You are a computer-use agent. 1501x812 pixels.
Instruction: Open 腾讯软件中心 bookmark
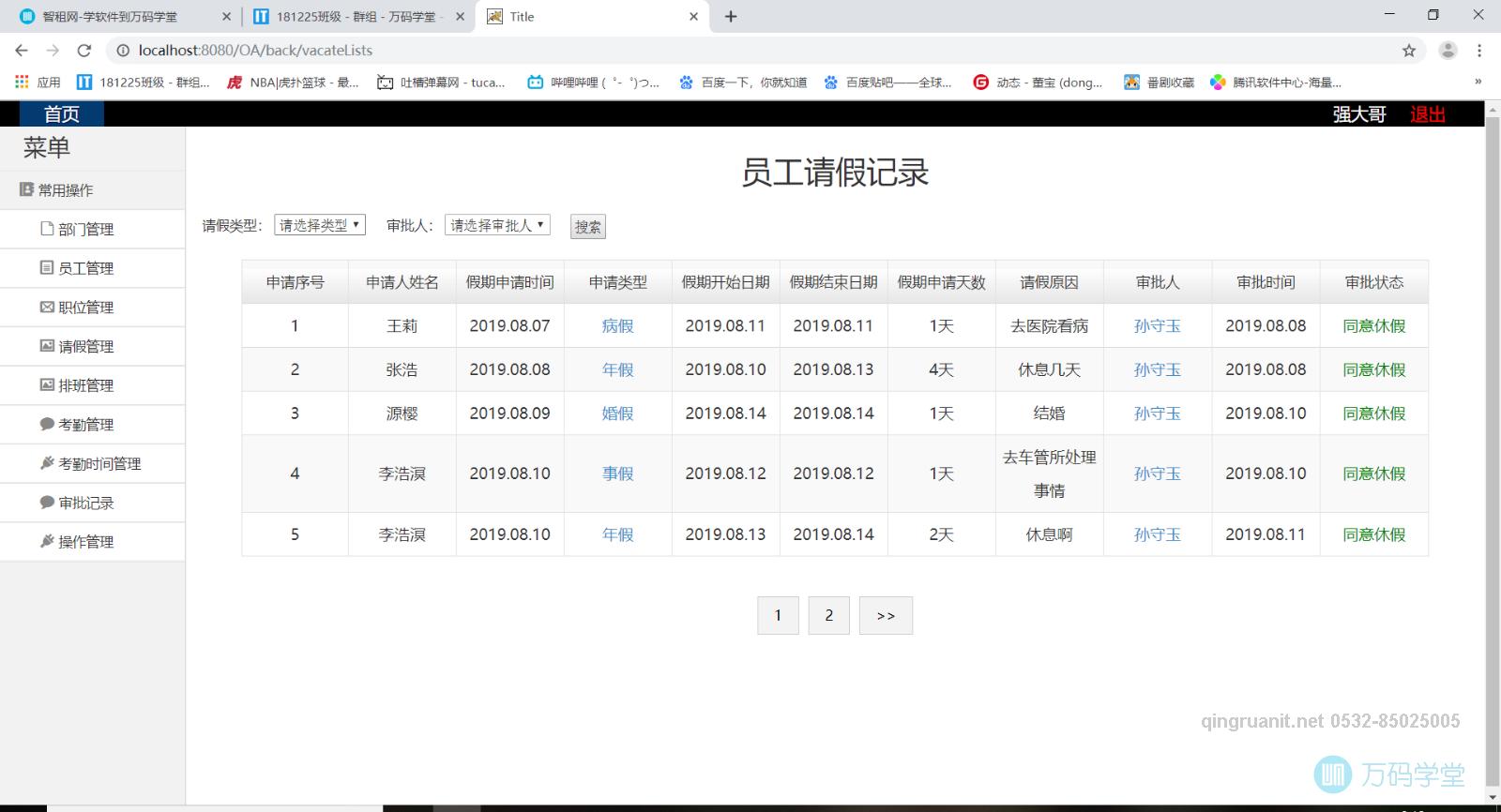point(1276,83)
